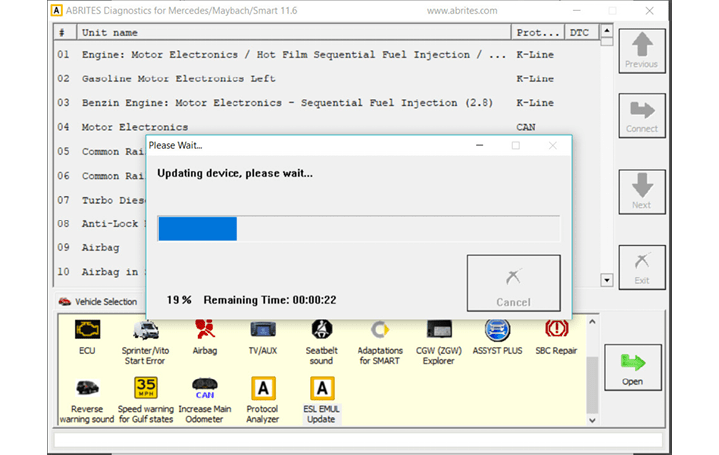Click the unit list scrollbar down arrow
Screen dimensions: 719x455
tap(606, 281)
